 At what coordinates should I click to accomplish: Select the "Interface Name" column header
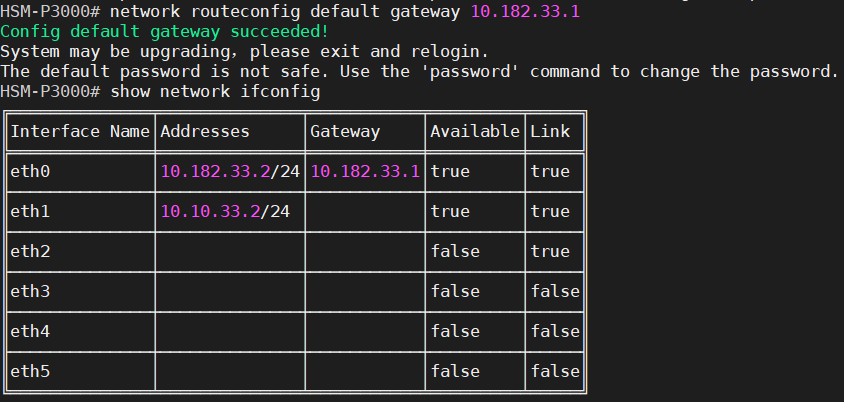coord(80,131)
